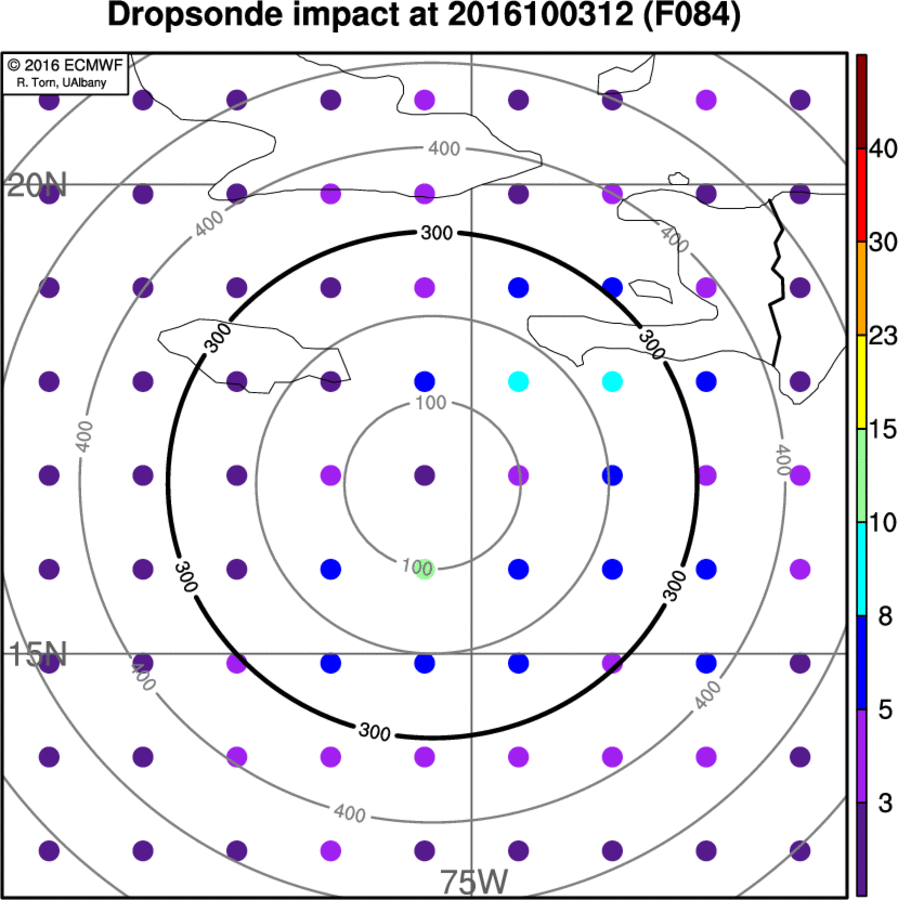Click the '400' contour label north of center

444,149
